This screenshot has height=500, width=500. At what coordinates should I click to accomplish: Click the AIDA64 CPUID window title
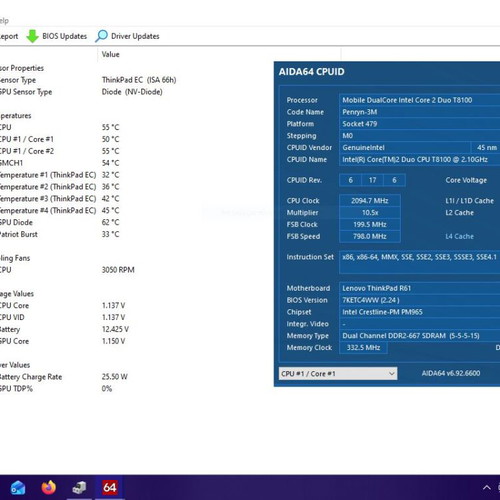[311, 72]
